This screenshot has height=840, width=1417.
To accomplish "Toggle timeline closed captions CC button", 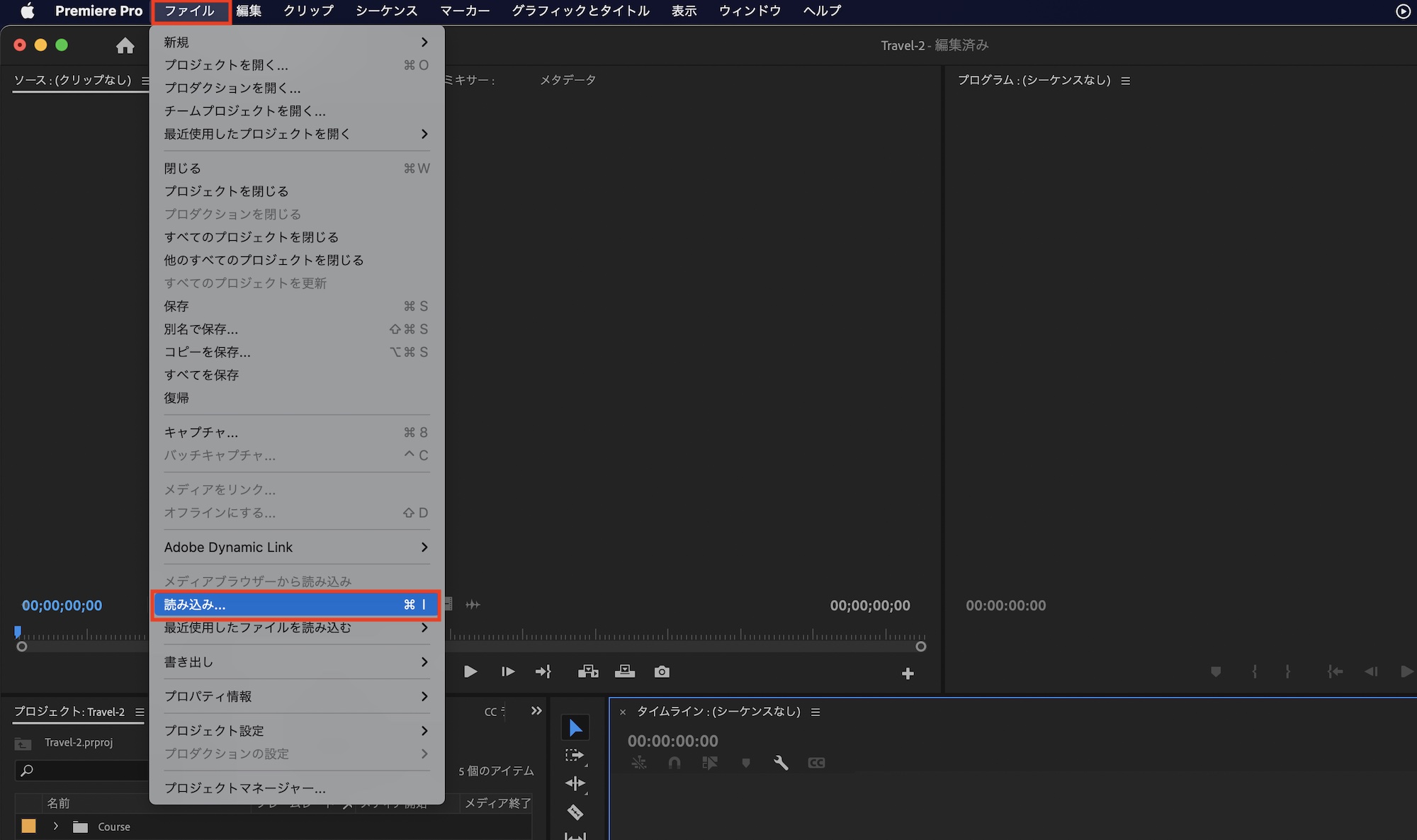I will click(x=816, y=763).
